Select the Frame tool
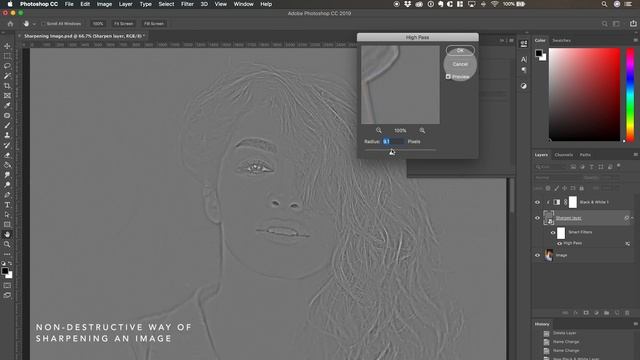This screenshot has width=640, height=360. [x=7, y=96]
